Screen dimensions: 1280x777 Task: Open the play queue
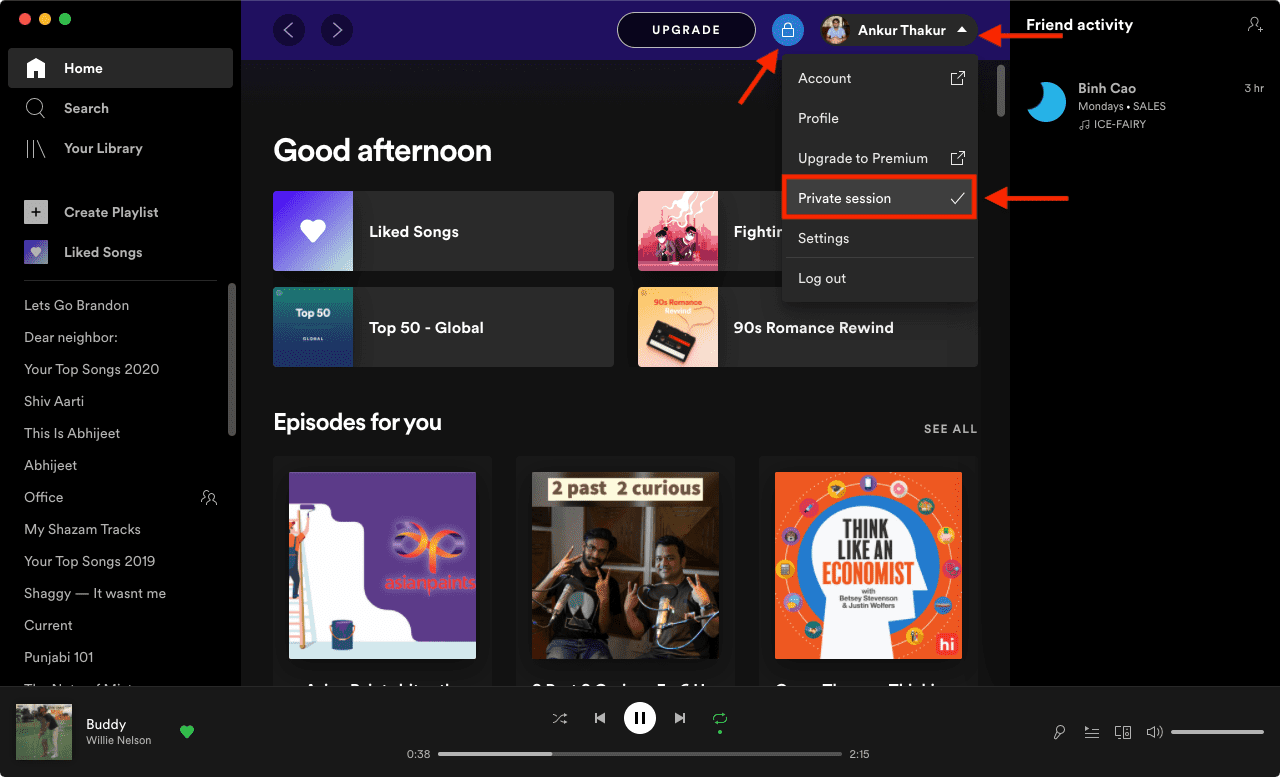tap(1091, 732)
